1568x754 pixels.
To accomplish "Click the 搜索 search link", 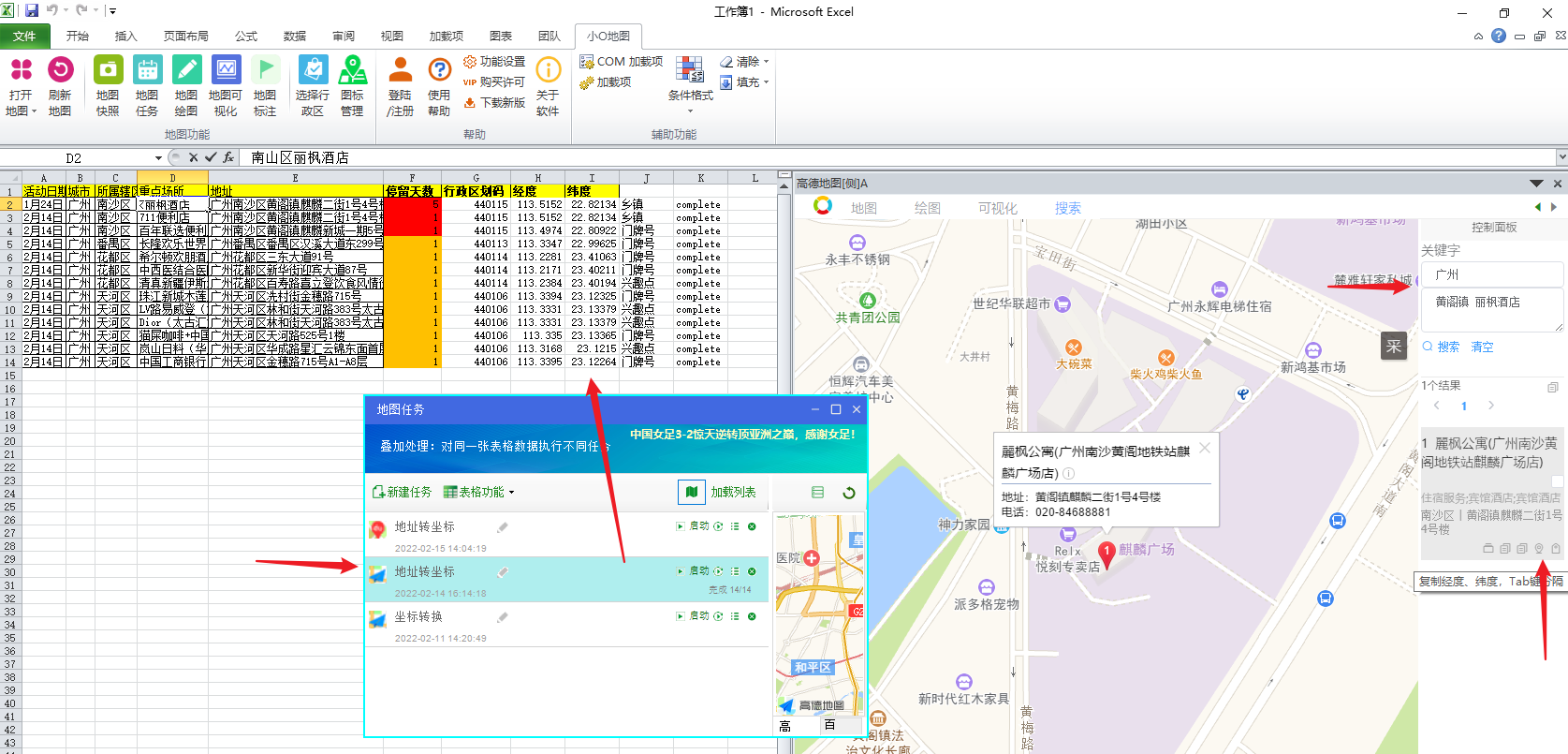I will (x=1442, y=347).
